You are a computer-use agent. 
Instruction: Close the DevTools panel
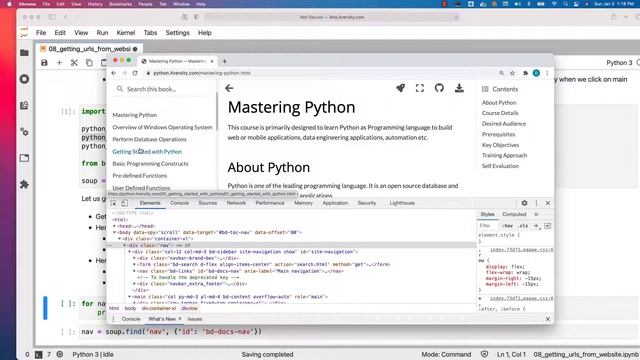click(548, 203)
